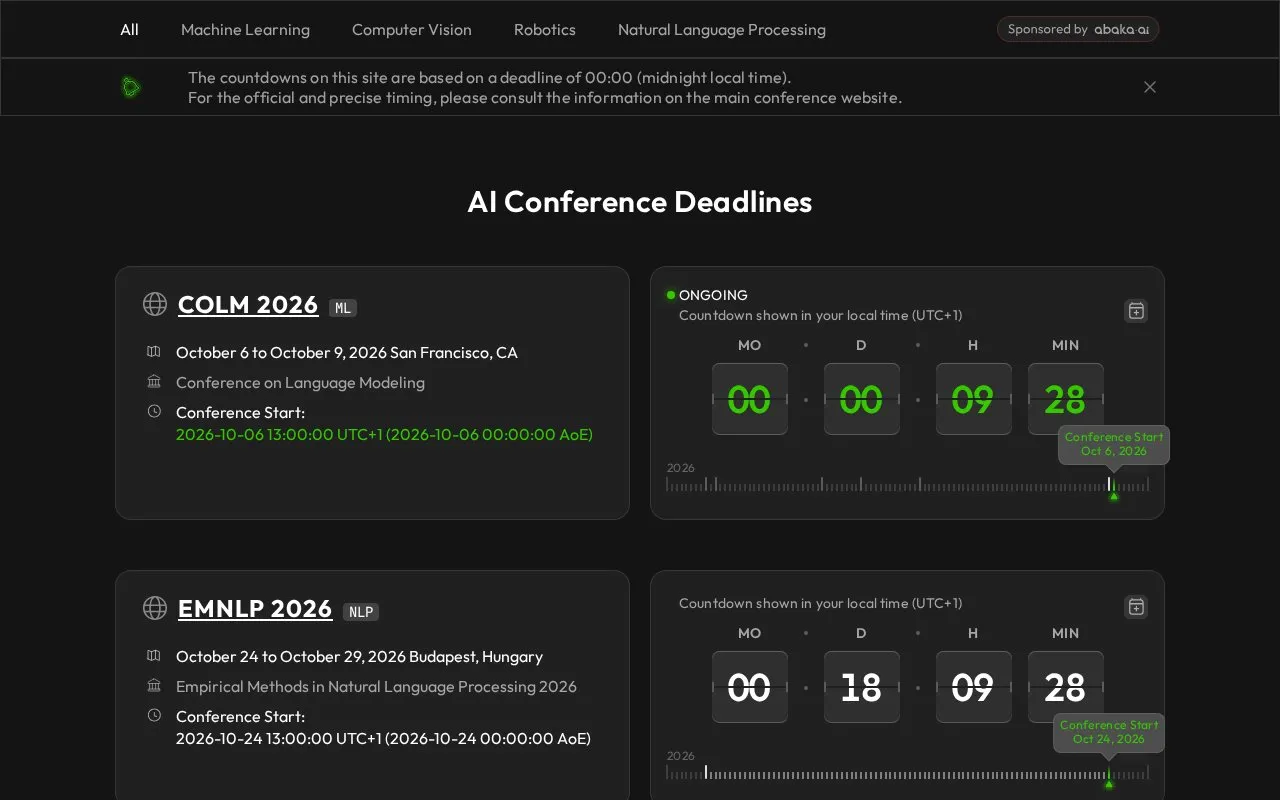Image resolution: width=1280 pixels, height=800 pixels.
Task: Filter by Robotics conferences
Action: (x=545, y=30)
